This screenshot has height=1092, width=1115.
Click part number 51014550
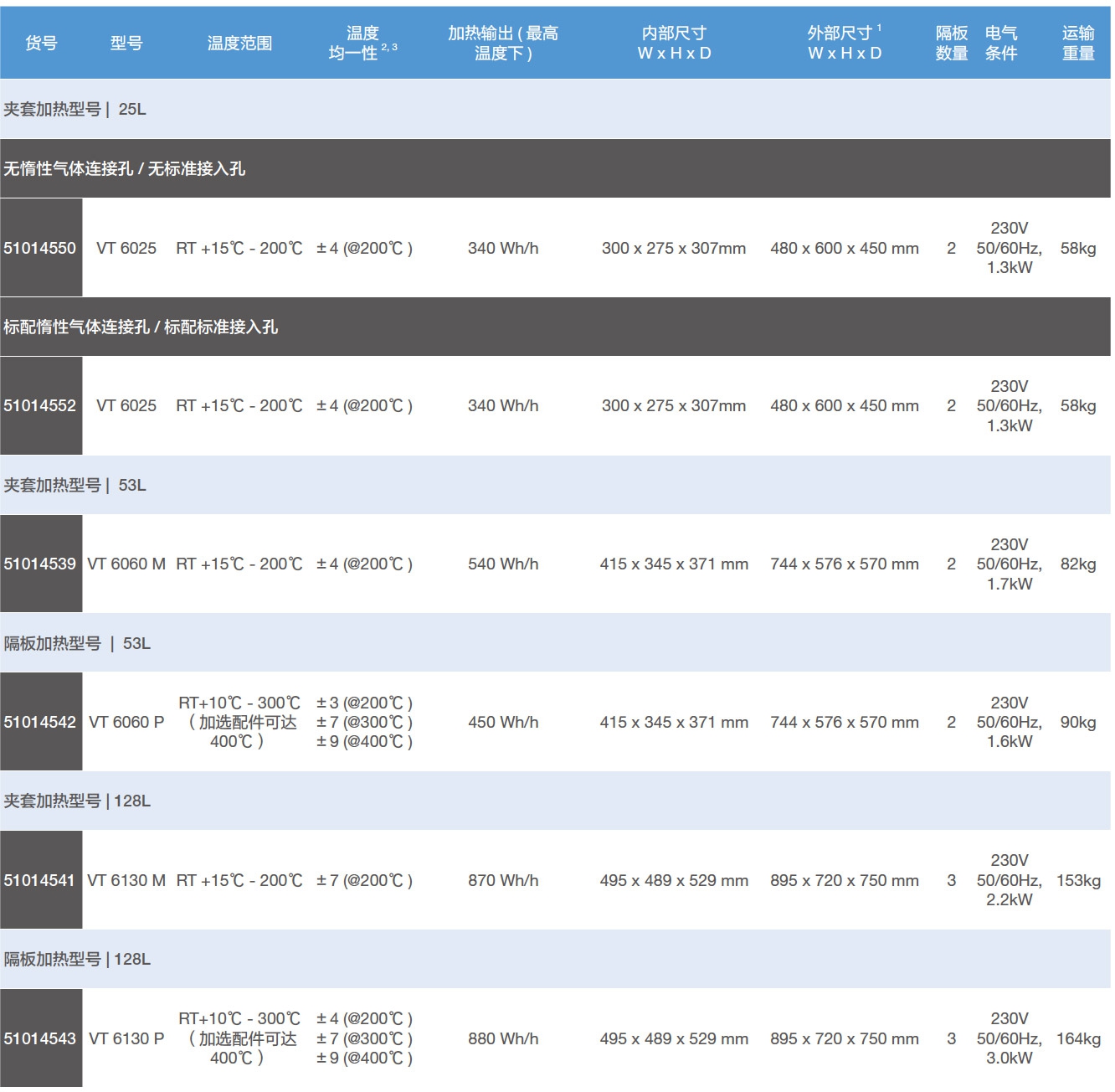(40, 248)
